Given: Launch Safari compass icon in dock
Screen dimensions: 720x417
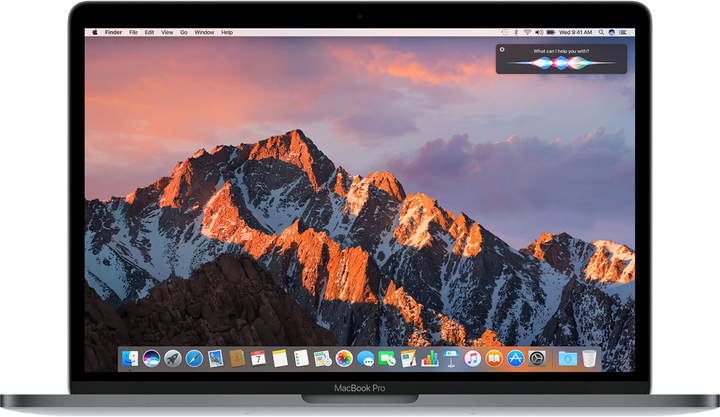Looking at the screenshot, I should click(194, 359).
